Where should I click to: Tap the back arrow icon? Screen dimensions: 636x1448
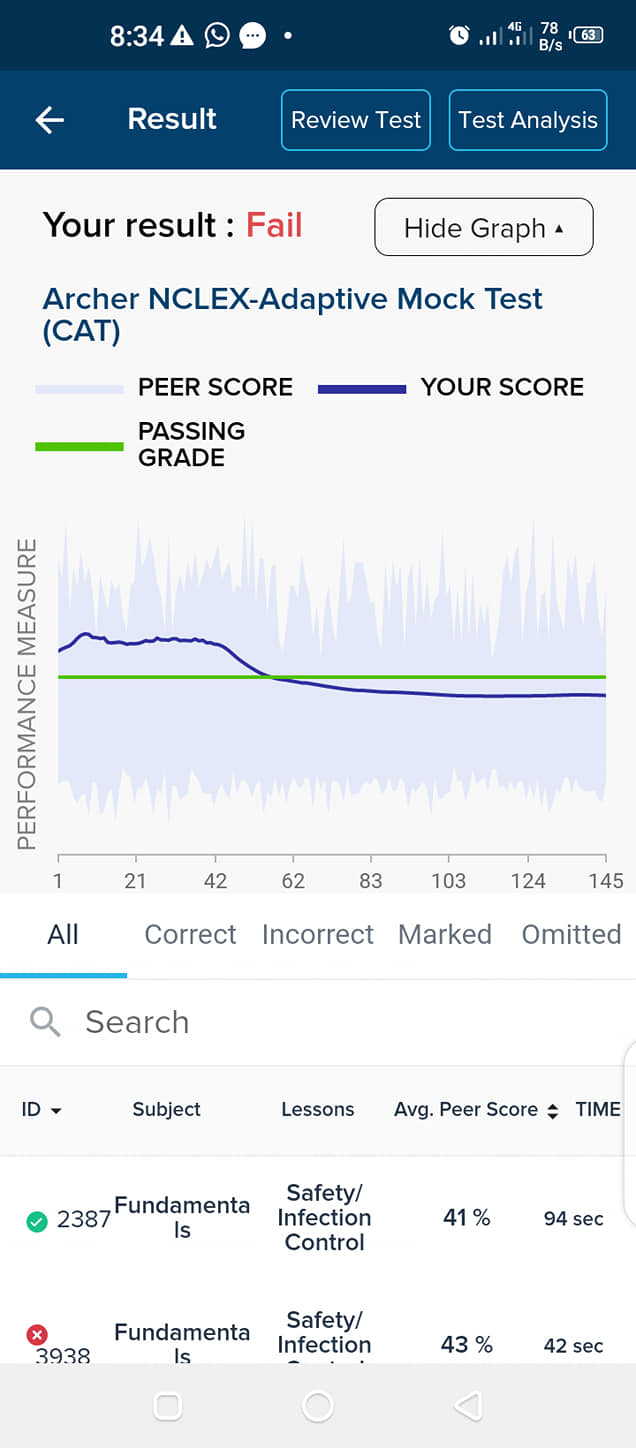coord(50,120)
